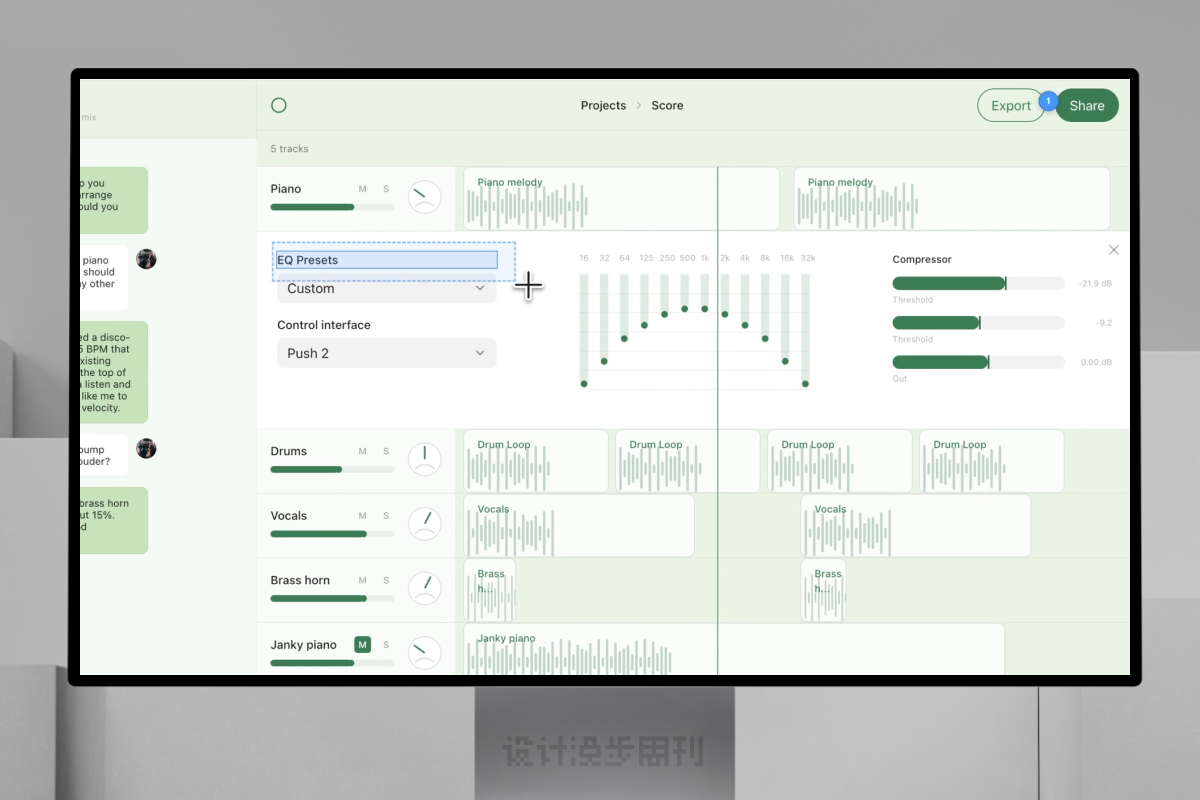Click the Brass horn pan knob

click(x=425, y=588)
